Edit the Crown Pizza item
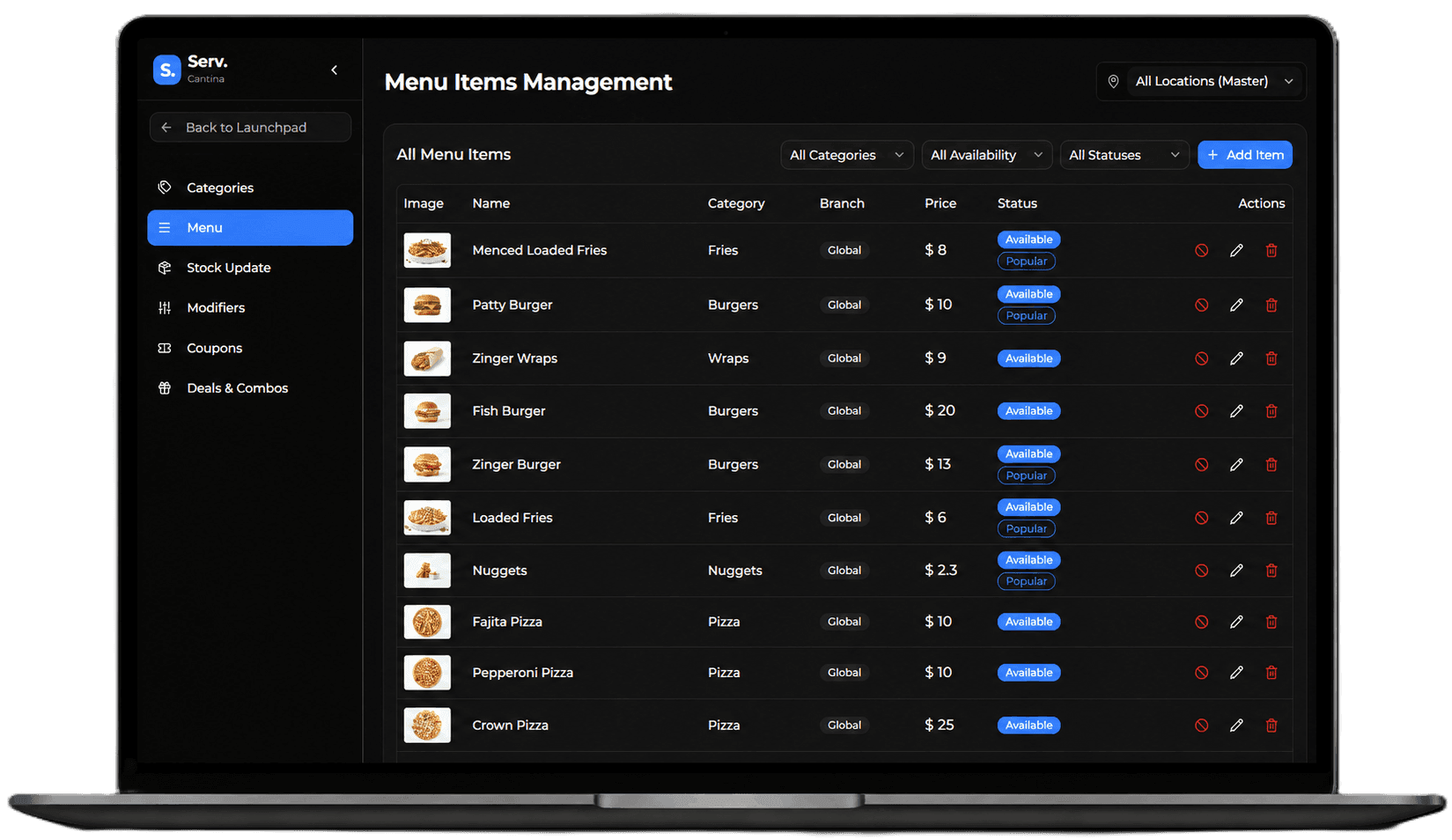 click(x=1236, y=726)
